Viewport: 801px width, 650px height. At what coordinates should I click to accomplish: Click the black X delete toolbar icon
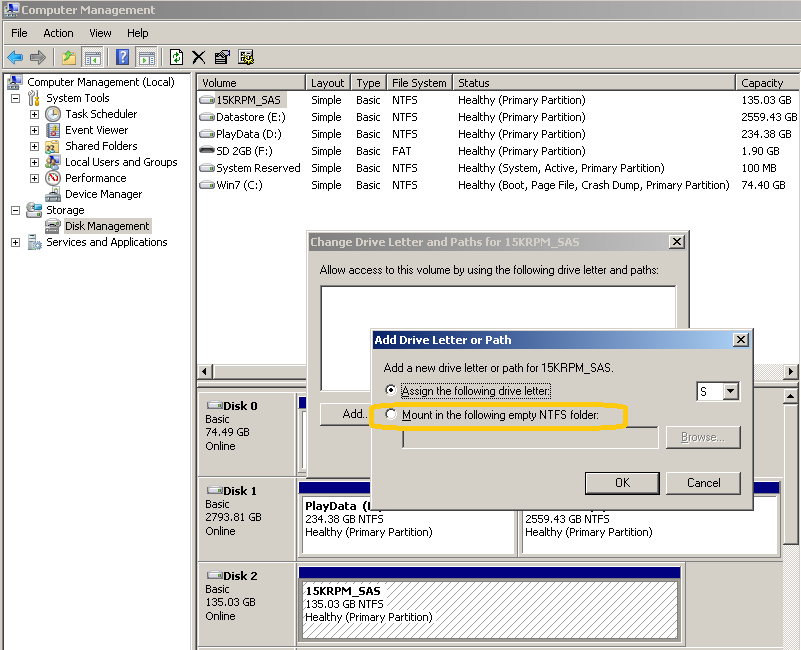199,57
